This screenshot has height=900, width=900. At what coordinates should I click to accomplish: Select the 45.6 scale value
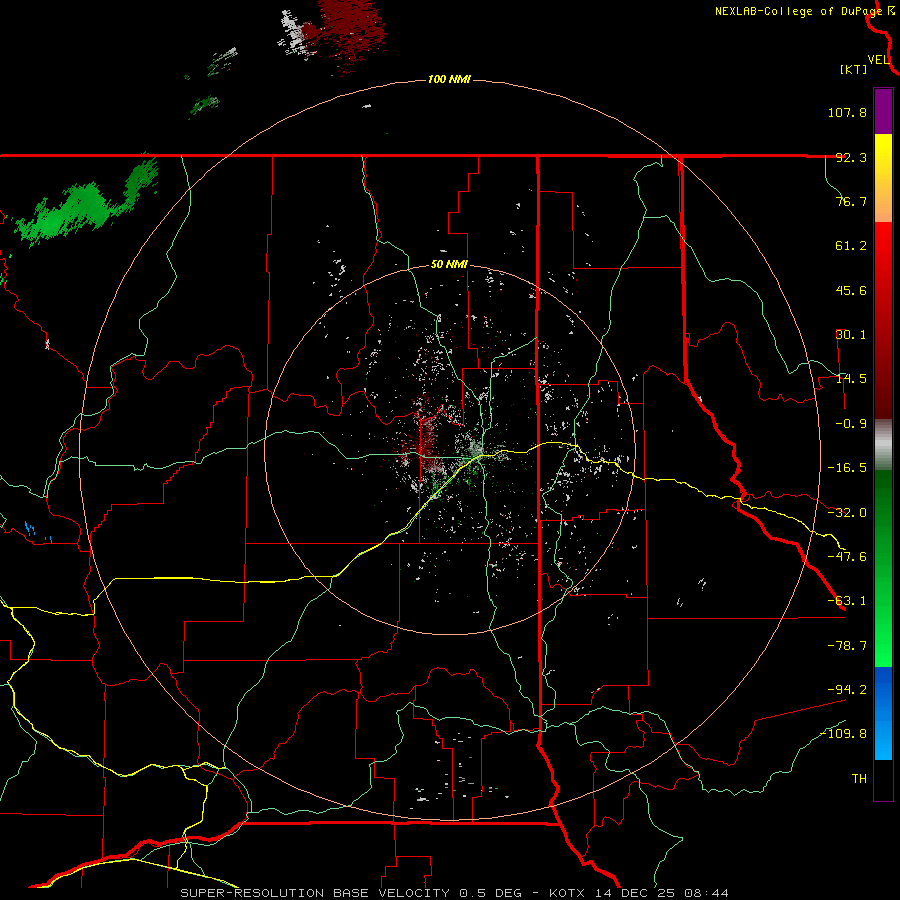[x=851, y=290]
